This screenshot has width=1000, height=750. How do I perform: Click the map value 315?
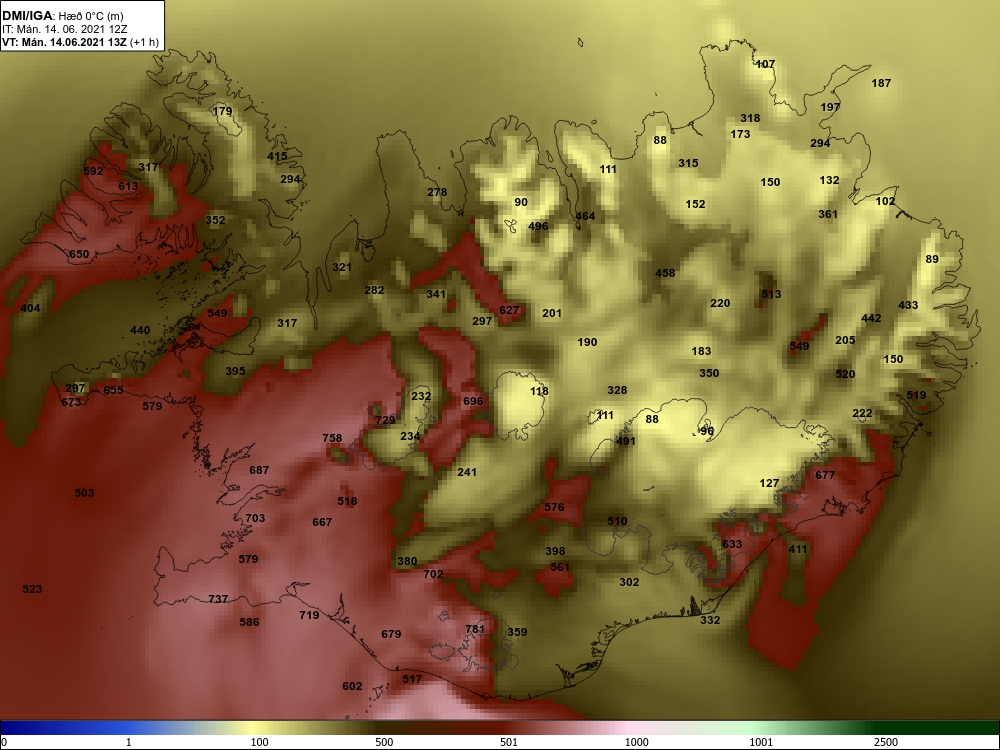click(688, 163)
